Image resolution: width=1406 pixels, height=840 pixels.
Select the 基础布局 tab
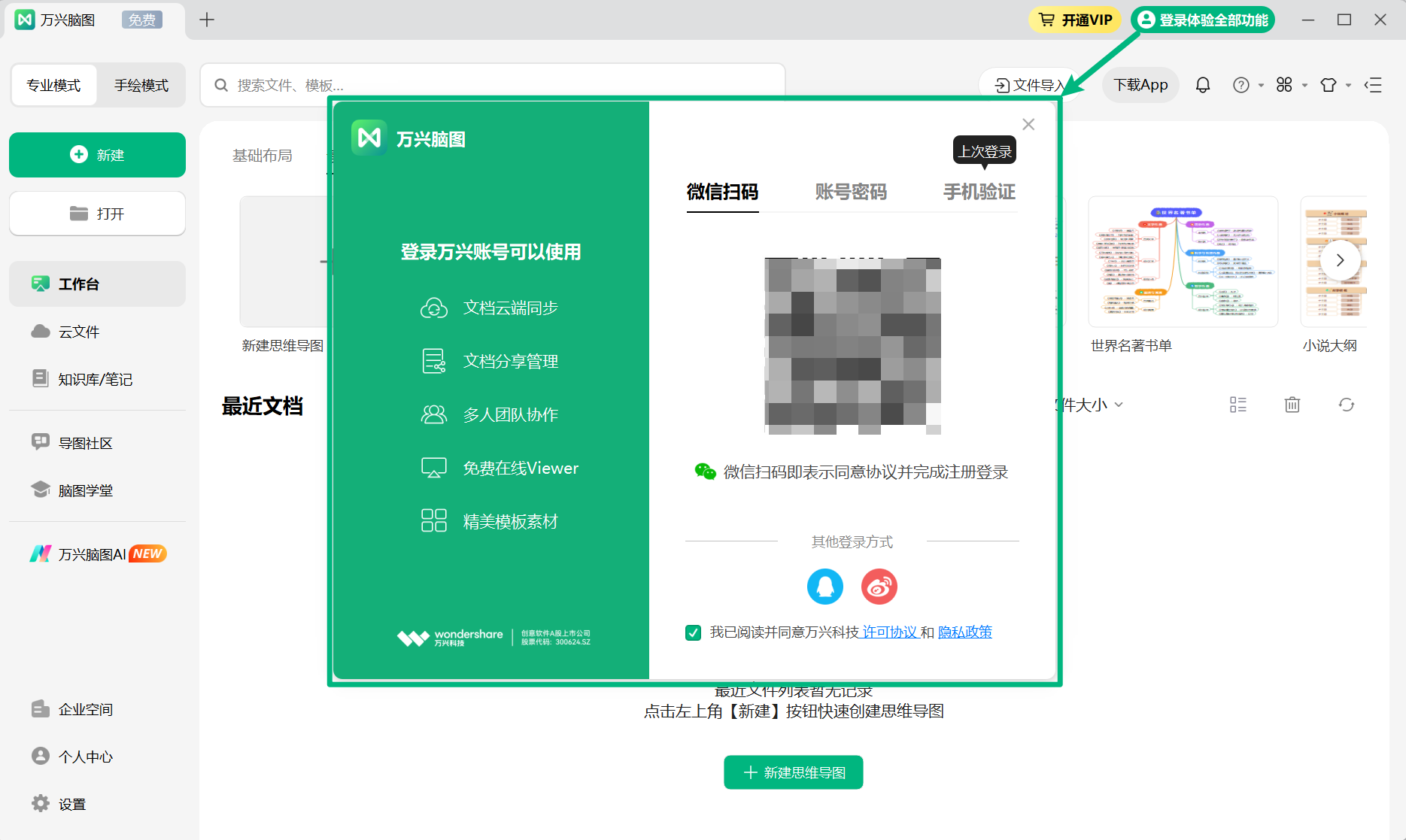262,156
